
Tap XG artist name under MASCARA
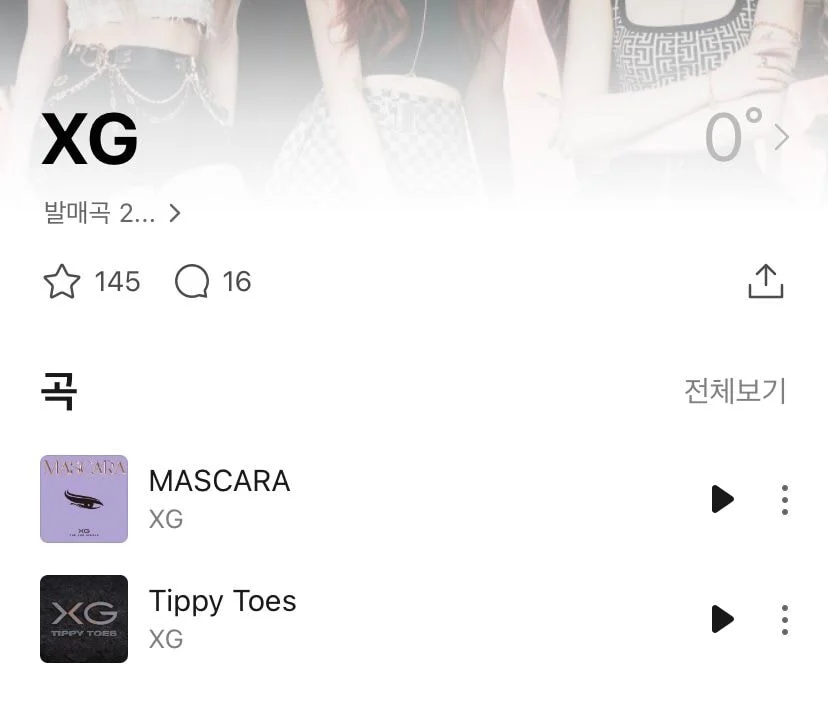pos(166,519)
